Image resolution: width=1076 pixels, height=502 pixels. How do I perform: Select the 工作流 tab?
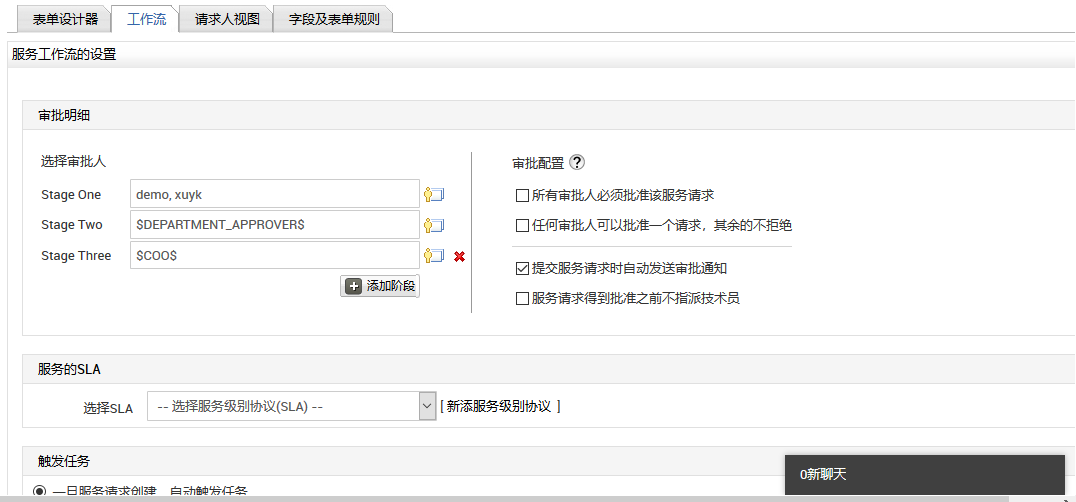[x=146, y=19]
